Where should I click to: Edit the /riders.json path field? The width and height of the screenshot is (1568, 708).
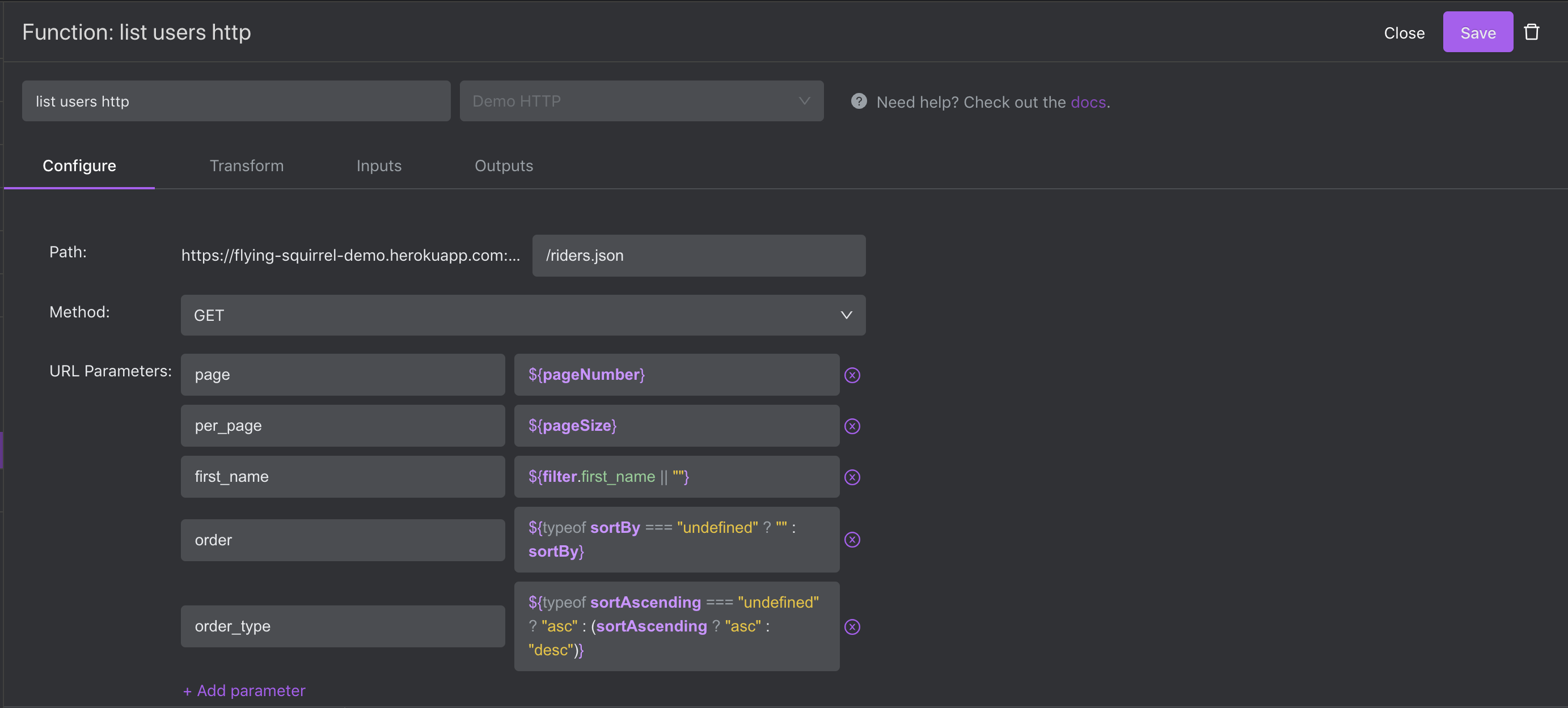(x=699, y=256)
